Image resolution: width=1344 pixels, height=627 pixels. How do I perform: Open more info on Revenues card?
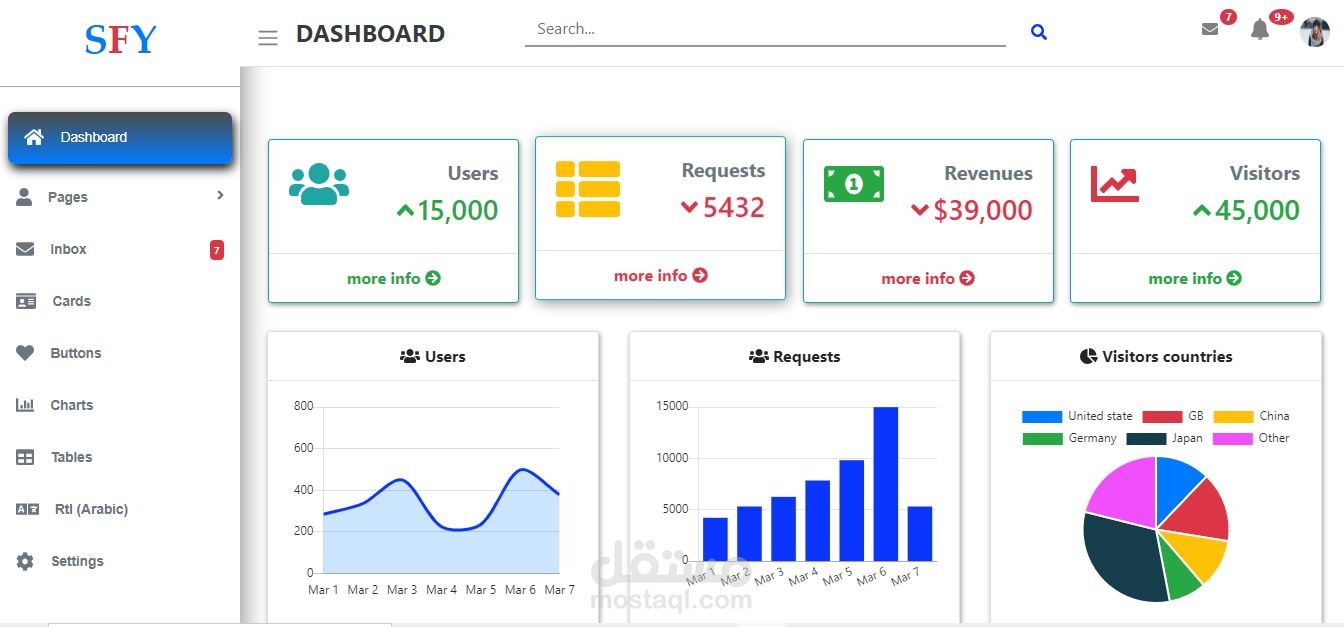(928, 278)
